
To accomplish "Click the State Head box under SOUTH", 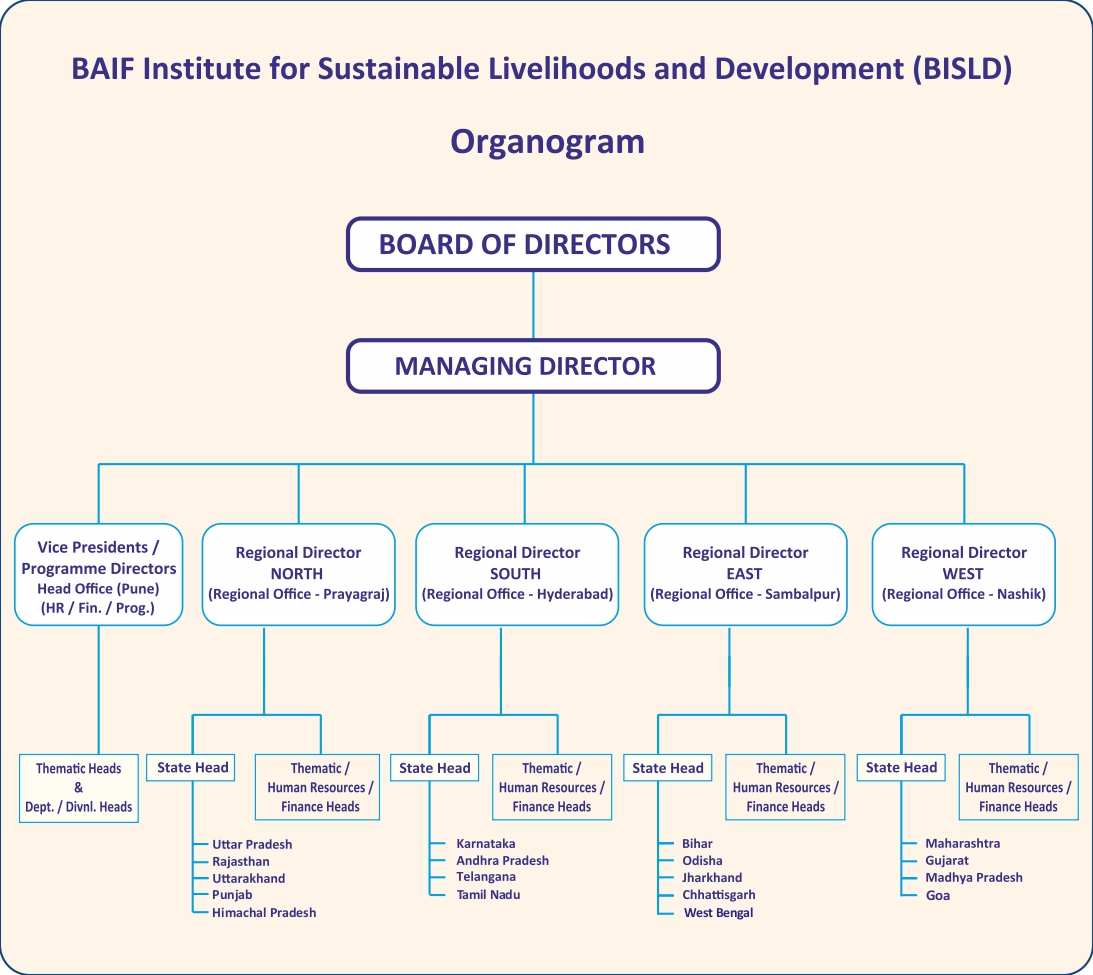I will [x=434, y=767].
